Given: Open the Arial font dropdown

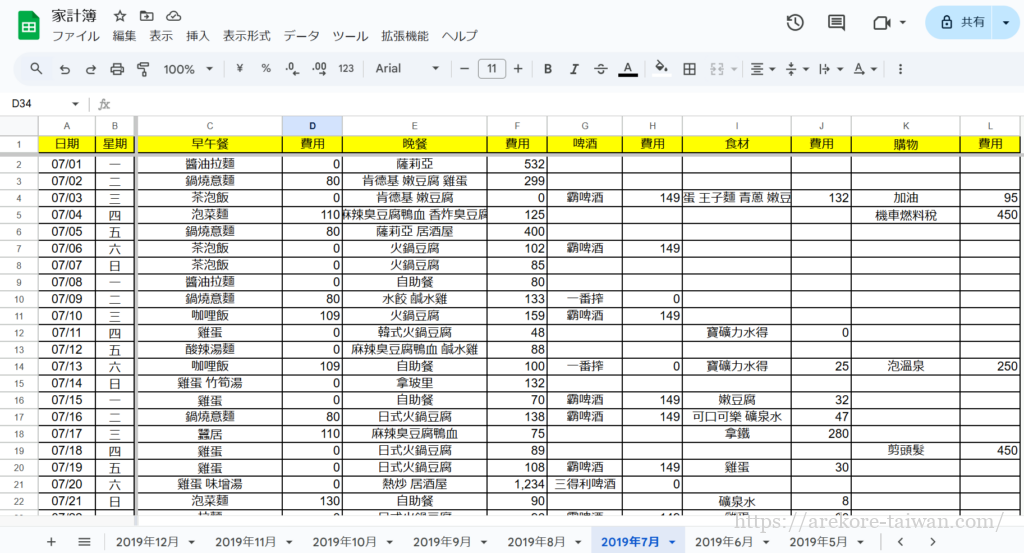Looking at the screenshot, I should (407, 69).
